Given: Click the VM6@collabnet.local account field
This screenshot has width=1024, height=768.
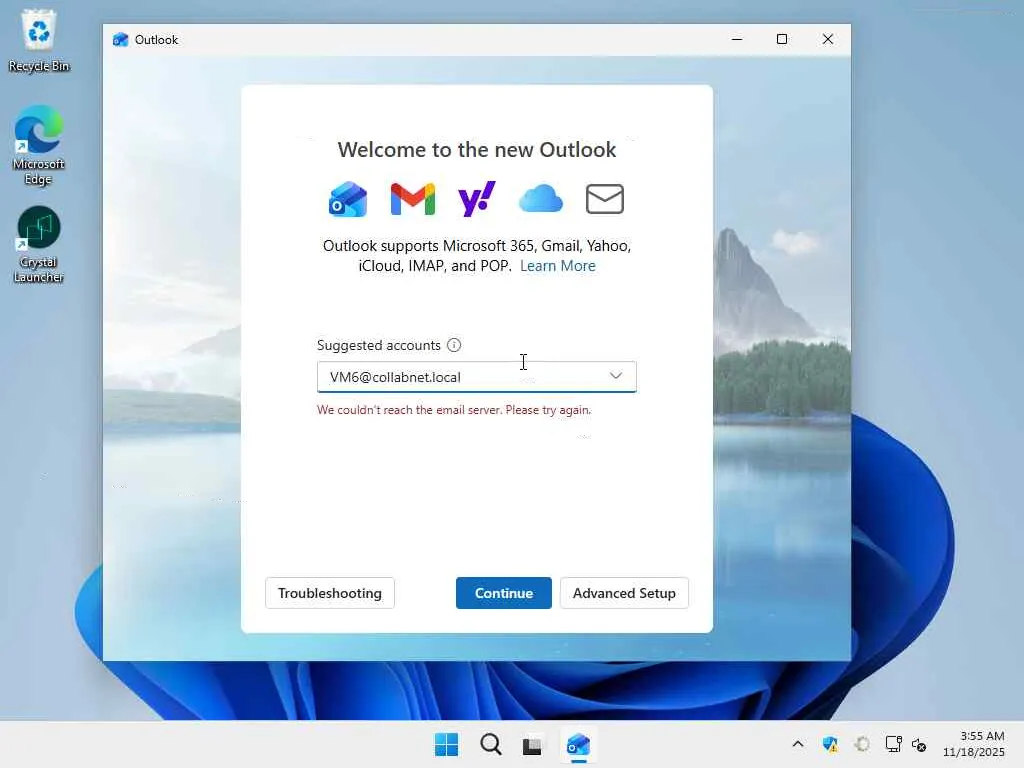Looking at the screenshot, I should [477, 377].
